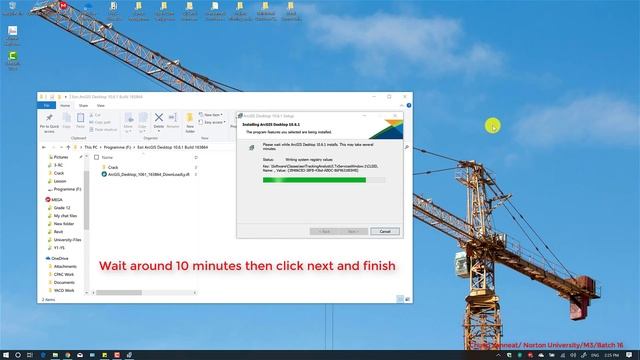Click the navigation pane vertical scrollbar

(86, 200)
